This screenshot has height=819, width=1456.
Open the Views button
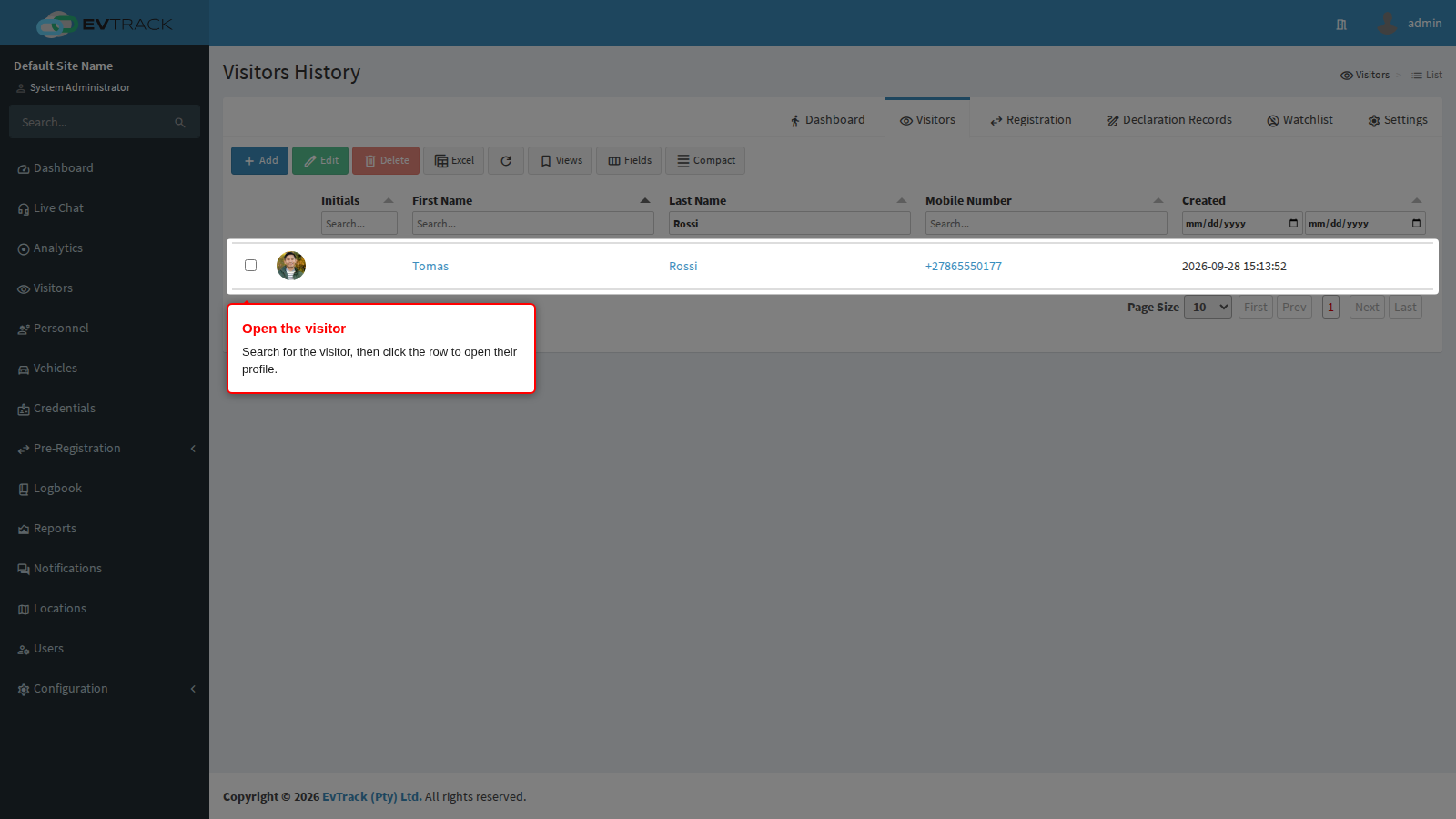[x=561, y=160]
